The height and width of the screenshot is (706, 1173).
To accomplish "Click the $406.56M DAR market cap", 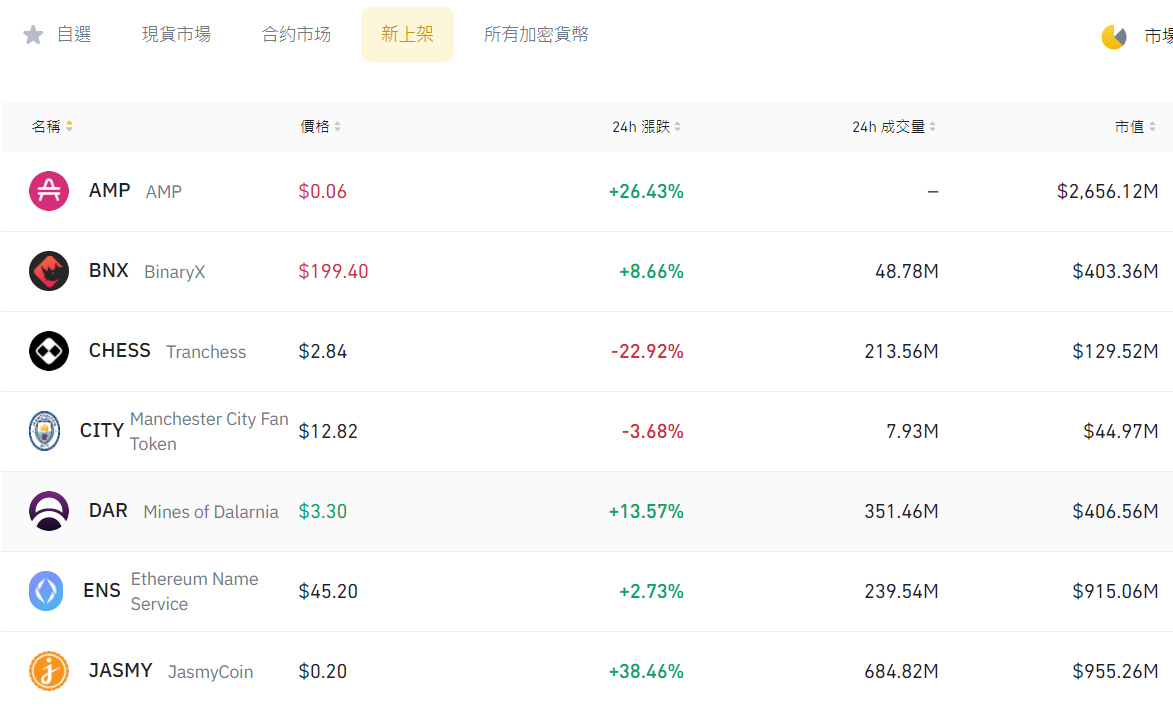I will (x=1115, y=512).
